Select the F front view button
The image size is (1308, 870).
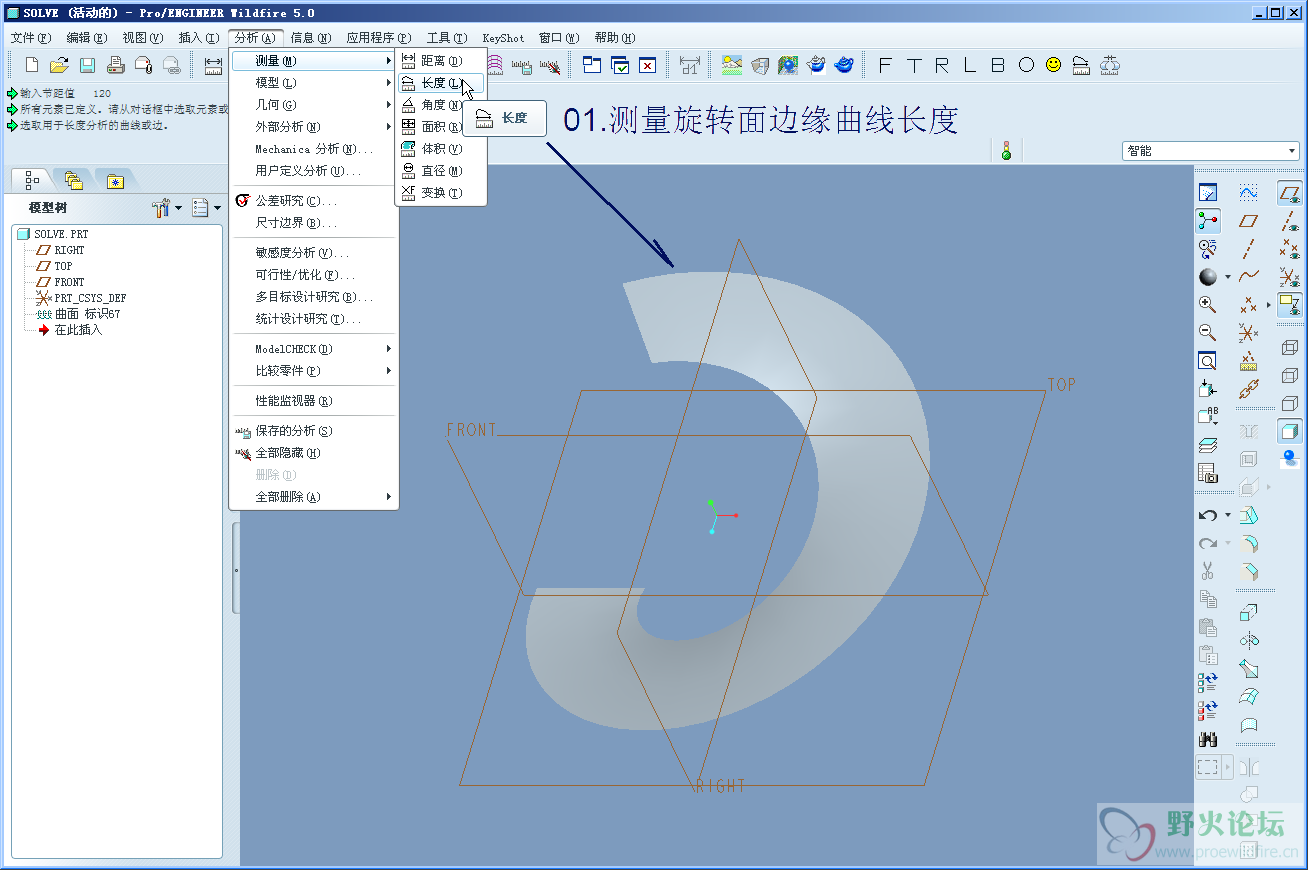[884, 65]
